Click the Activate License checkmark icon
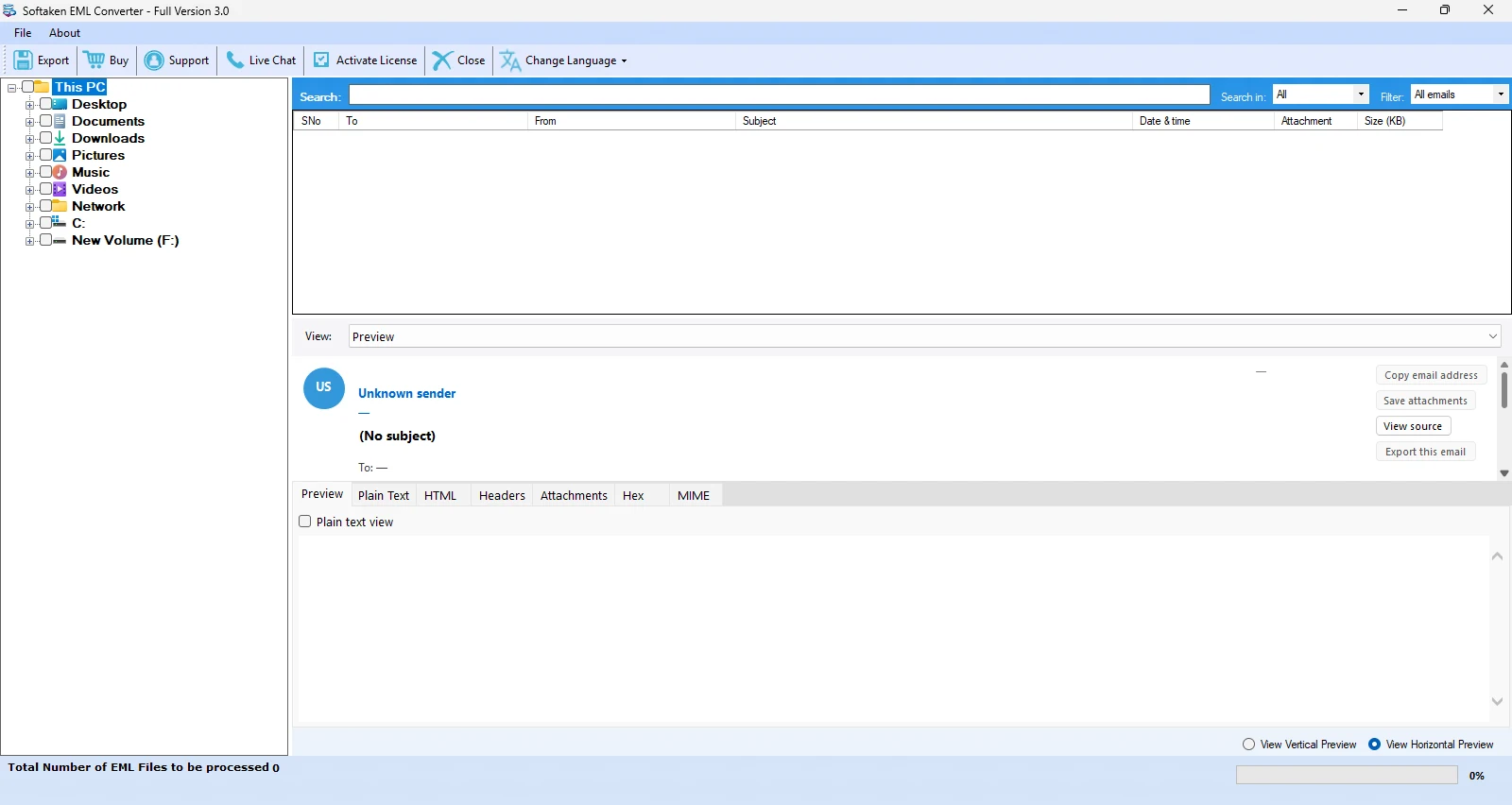Screen dimensions: 1512x805 tap(321, 60)
